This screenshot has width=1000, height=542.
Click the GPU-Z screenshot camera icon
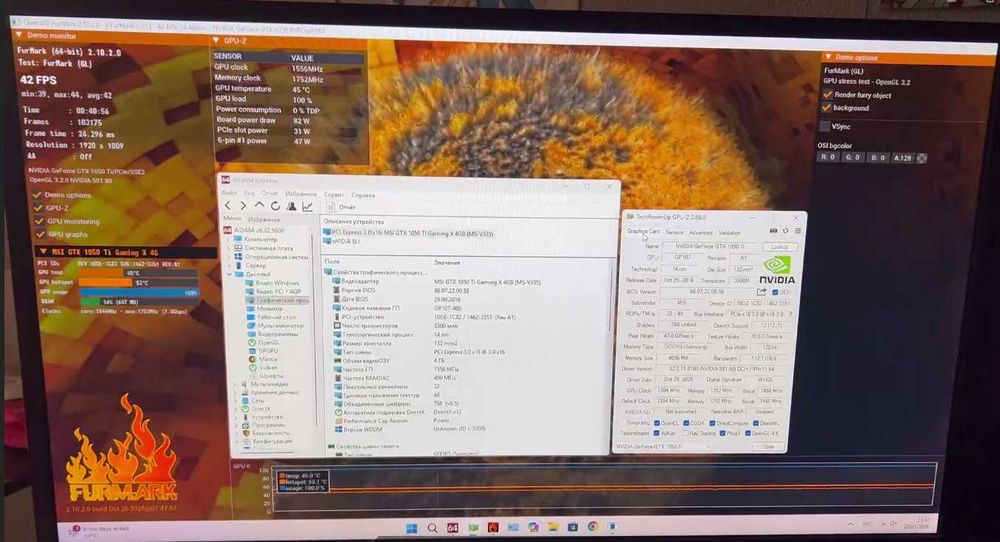[773, 231]
